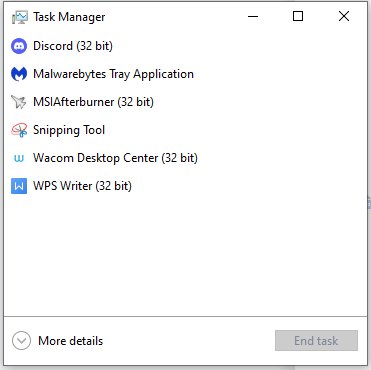The image size is (371, 370).
Task: Click the More details text label
Action: point(71,341)
